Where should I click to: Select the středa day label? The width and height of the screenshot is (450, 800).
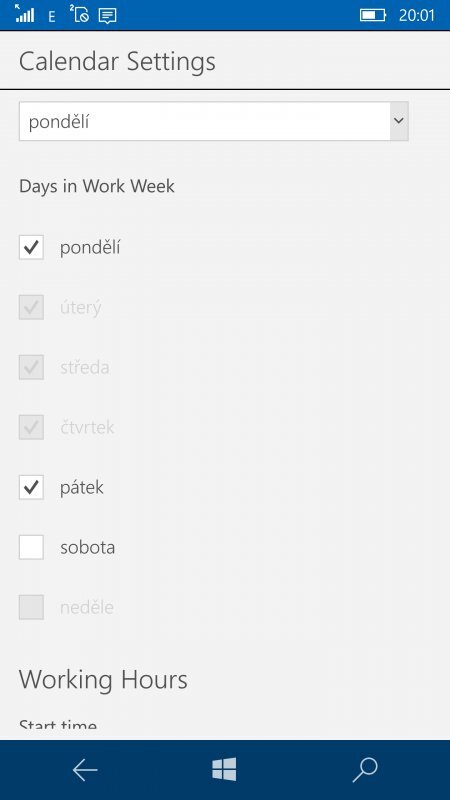(x=85, y=368)
